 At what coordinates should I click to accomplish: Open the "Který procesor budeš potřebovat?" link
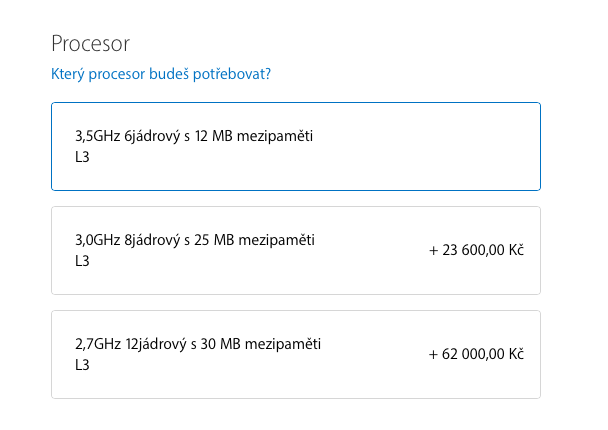[x=160, y=75]
